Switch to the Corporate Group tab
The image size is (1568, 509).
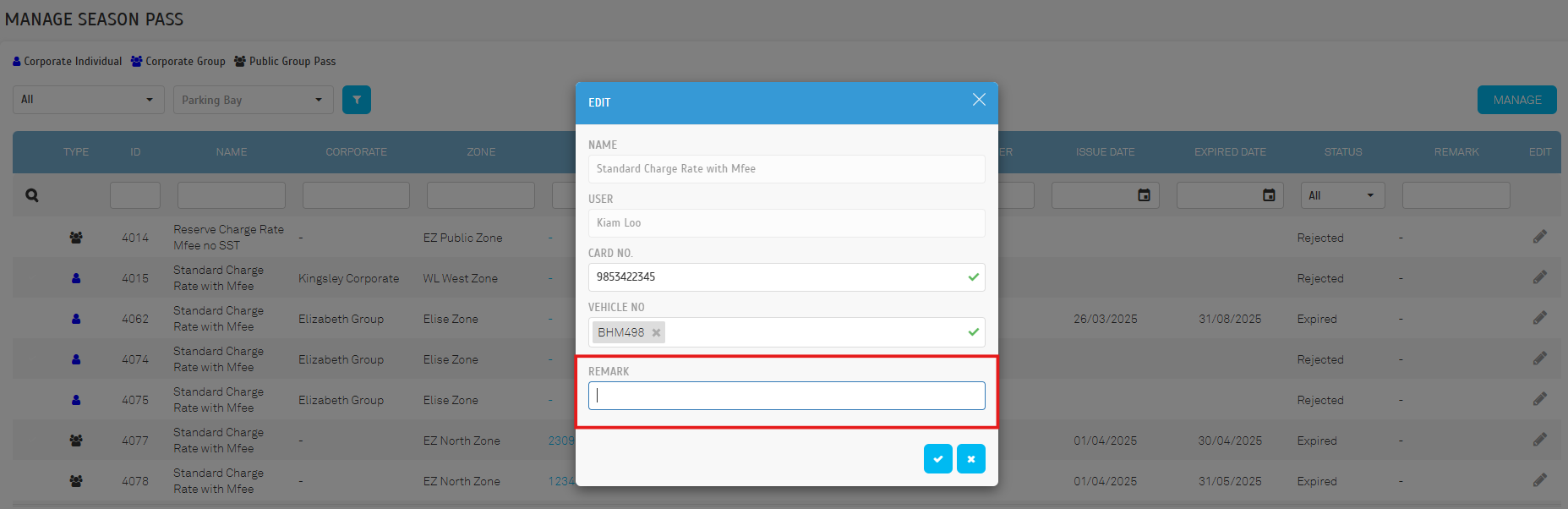[x=178, y=62]
